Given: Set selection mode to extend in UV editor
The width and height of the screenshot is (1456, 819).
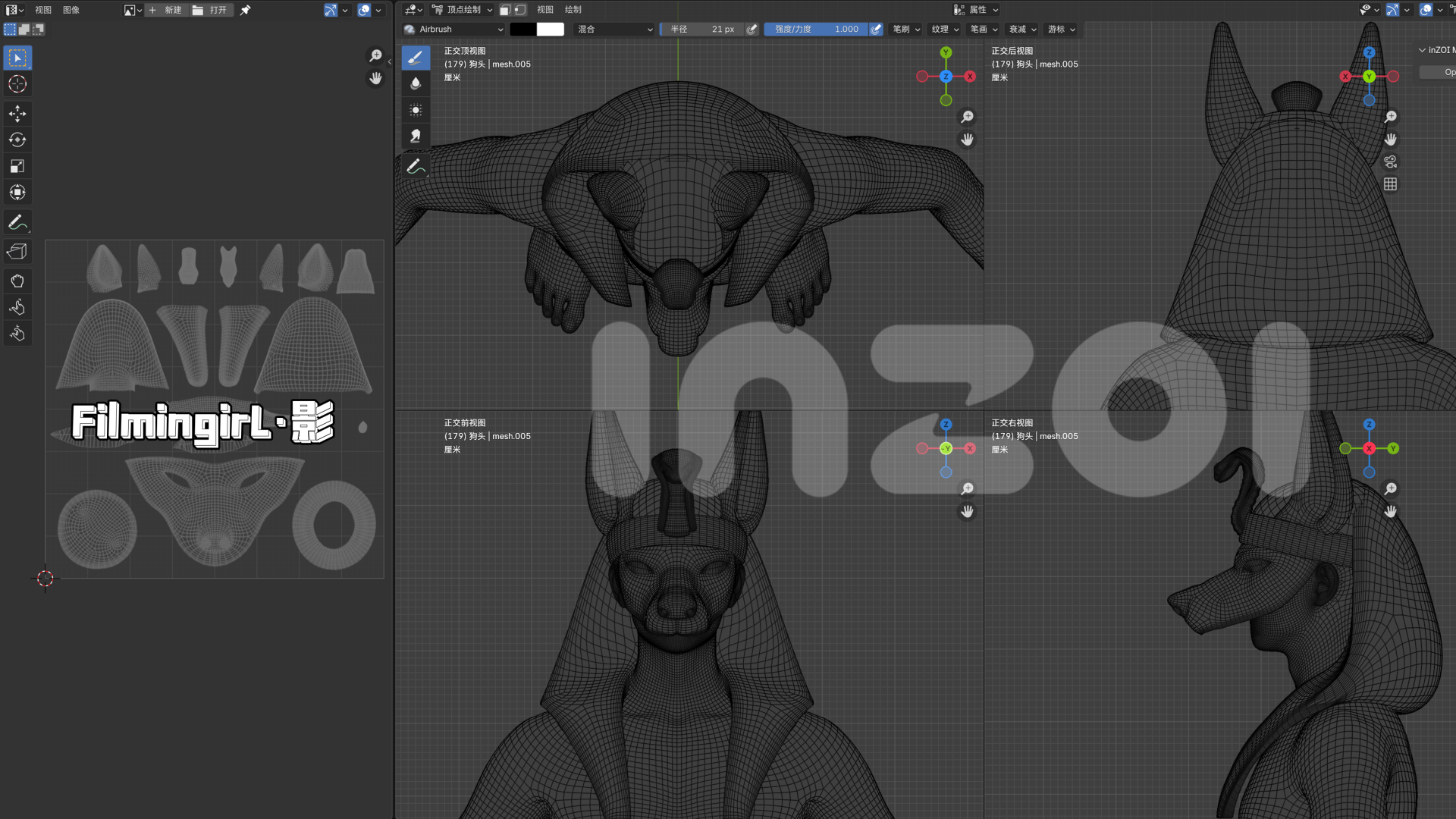Looking at the screenshot, I should (x=24, y=30).
